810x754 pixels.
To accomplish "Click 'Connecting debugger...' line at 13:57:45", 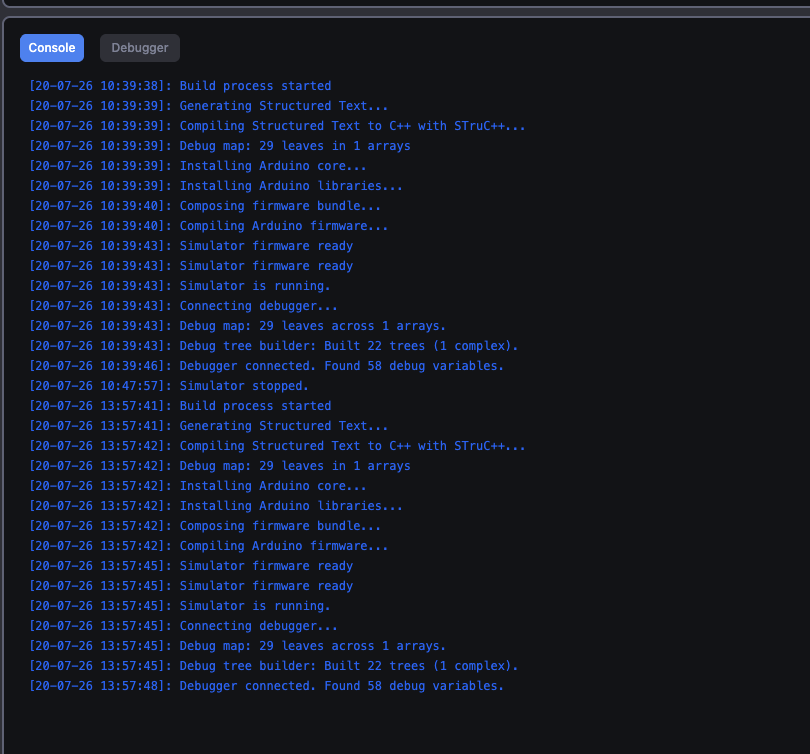I will (x=183, y=626).
